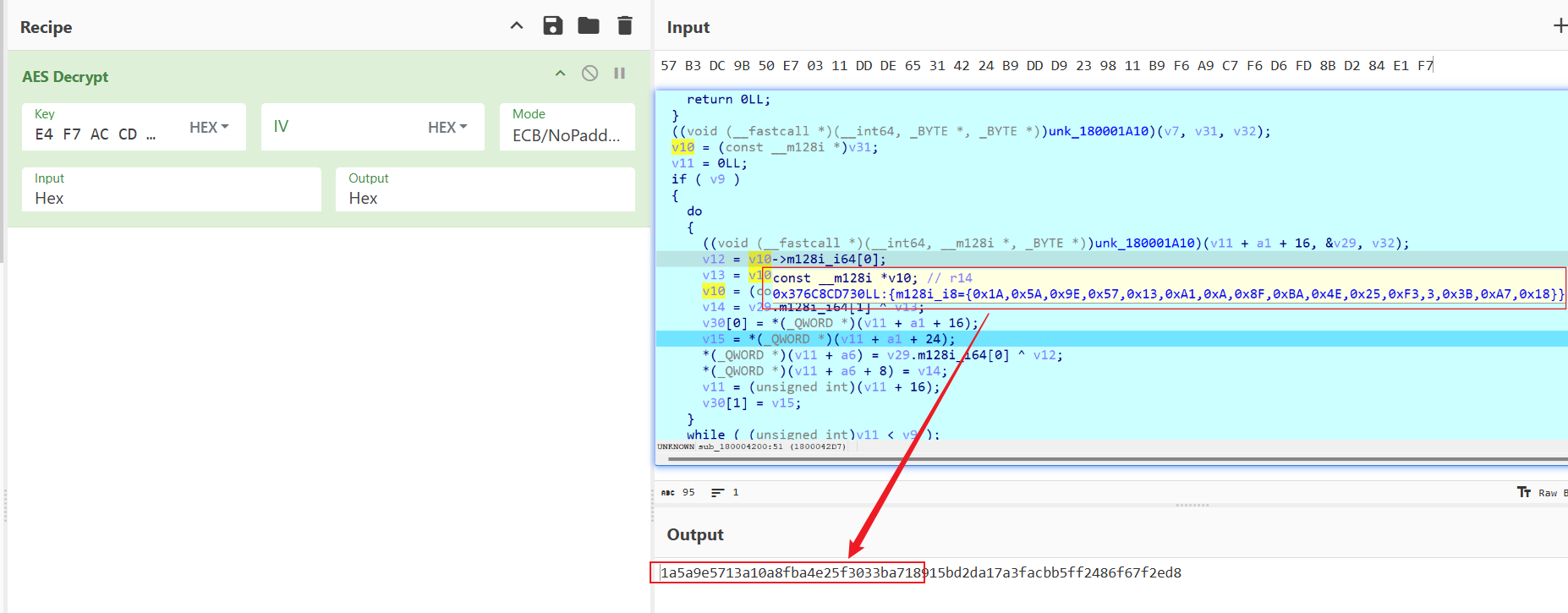Click the decrypted output hex string
The image size is (1568, 613).
920,572
